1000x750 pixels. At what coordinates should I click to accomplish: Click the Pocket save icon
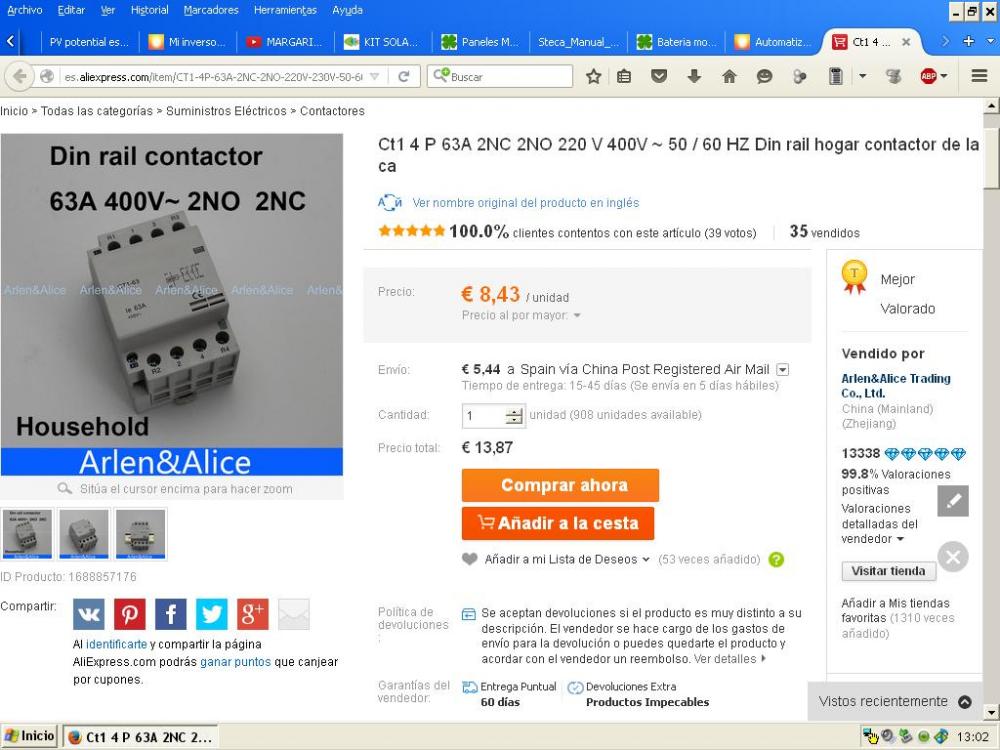pyautogui.click(x=659, y=77)
